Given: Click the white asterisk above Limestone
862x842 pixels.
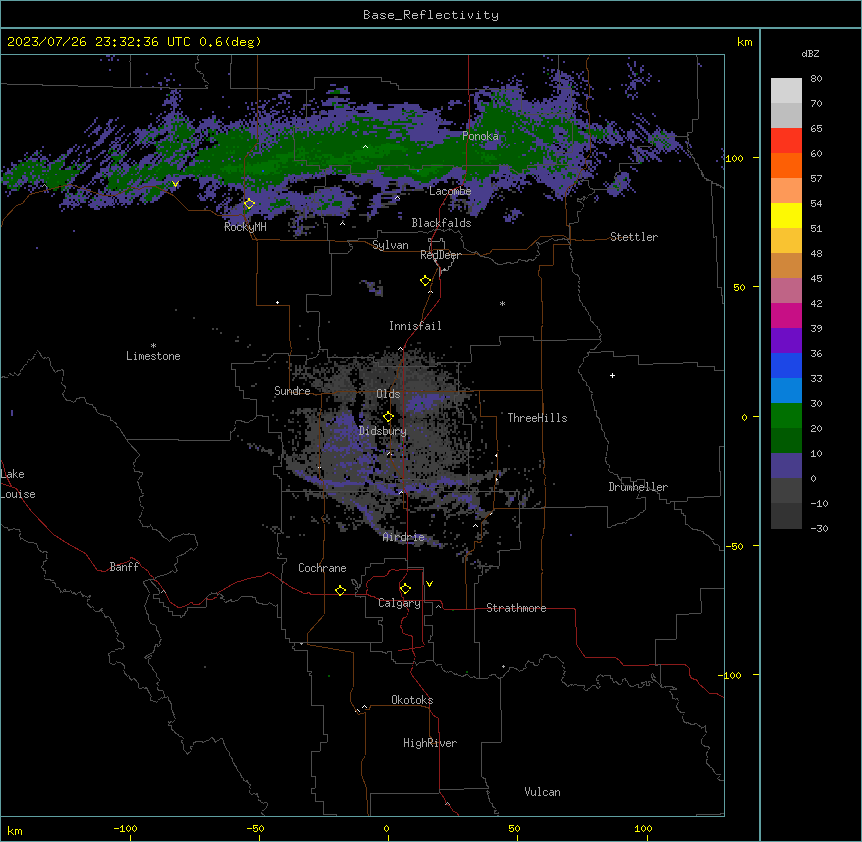Looking at the screenshot, I should click(153, 346).
